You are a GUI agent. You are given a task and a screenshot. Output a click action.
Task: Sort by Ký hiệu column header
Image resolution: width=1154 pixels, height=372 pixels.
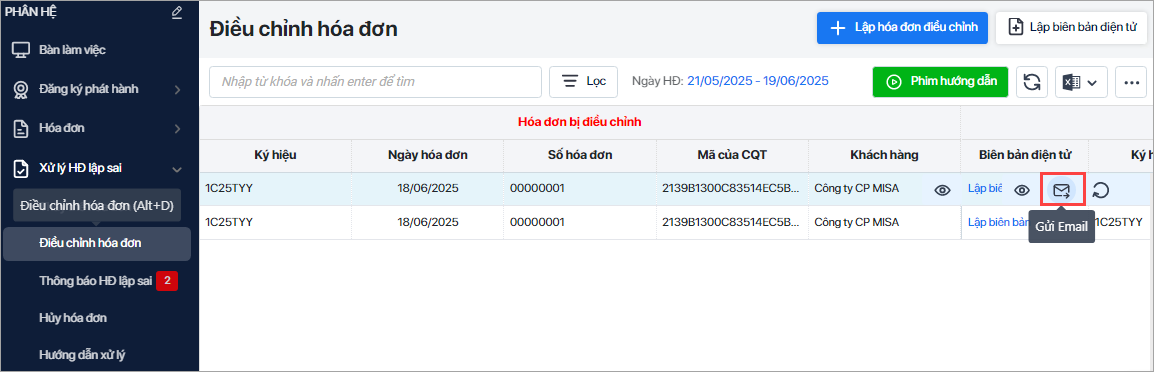point(275,155)
